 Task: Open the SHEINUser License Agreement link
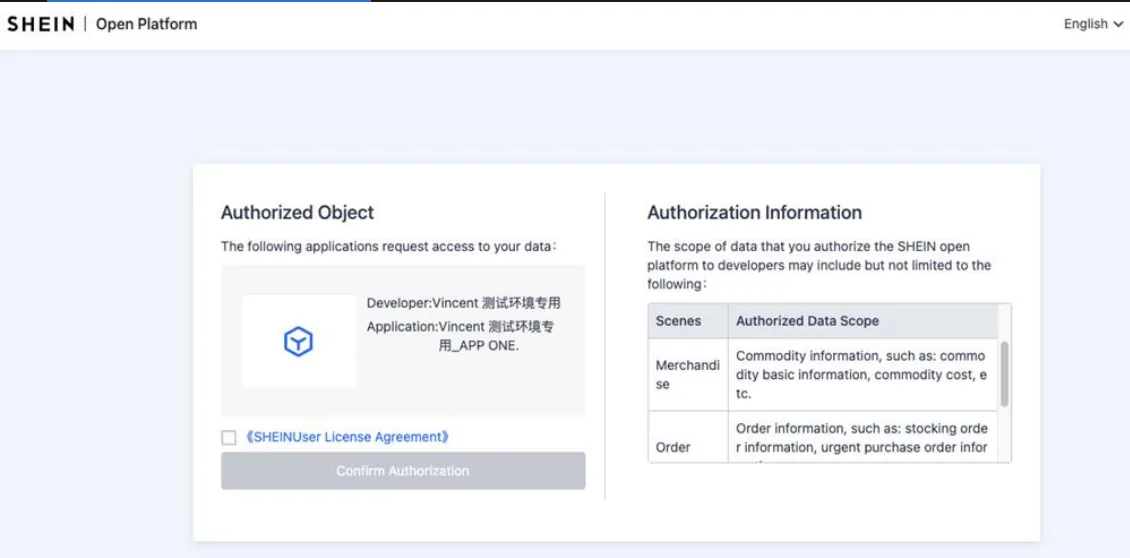coord(349,437)
